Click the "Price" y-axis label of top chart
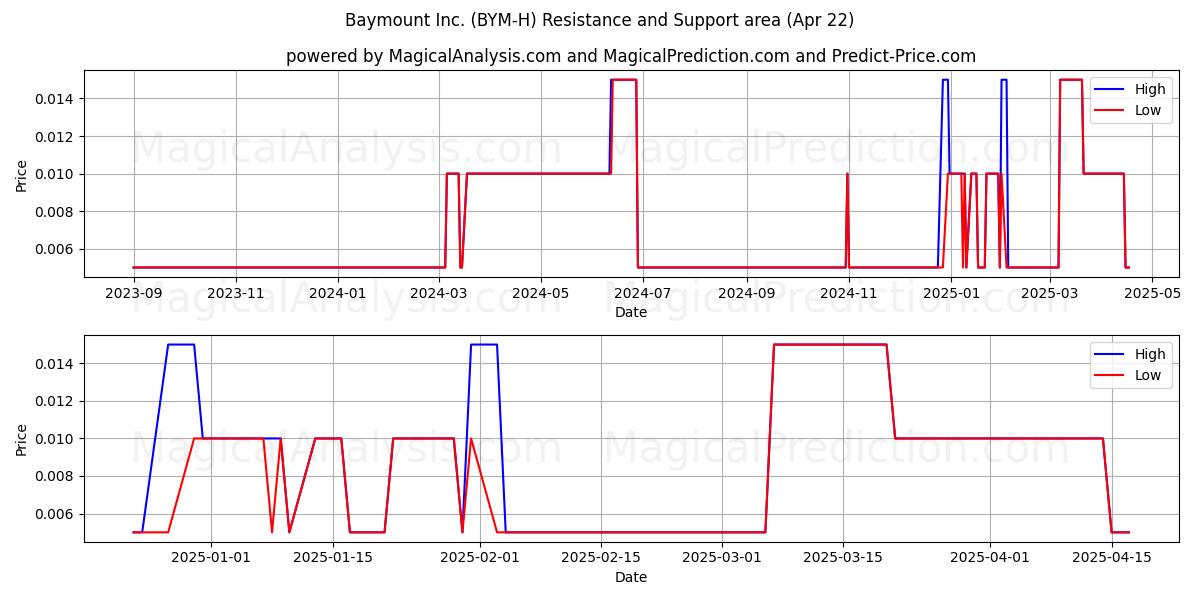 (x=22, y=174)
